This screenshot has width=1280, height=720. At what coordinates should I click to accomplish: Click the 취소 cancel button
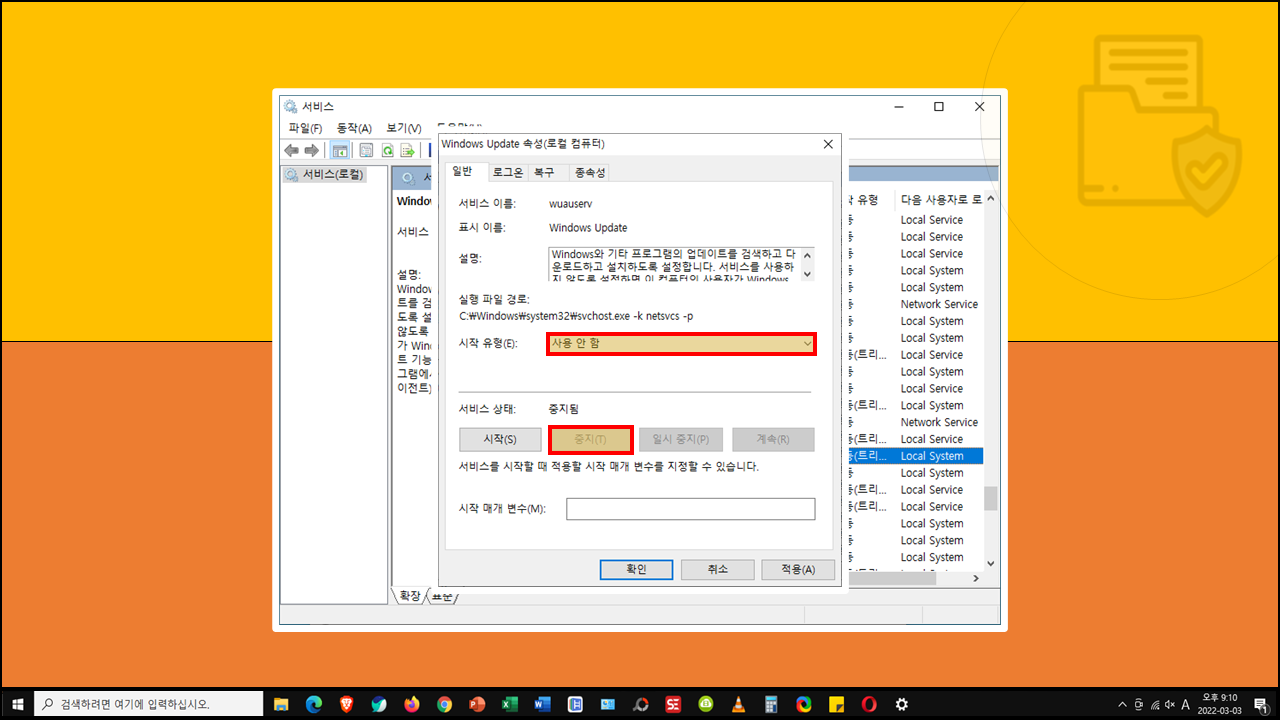pyautogui.click(x=717, y=569)
